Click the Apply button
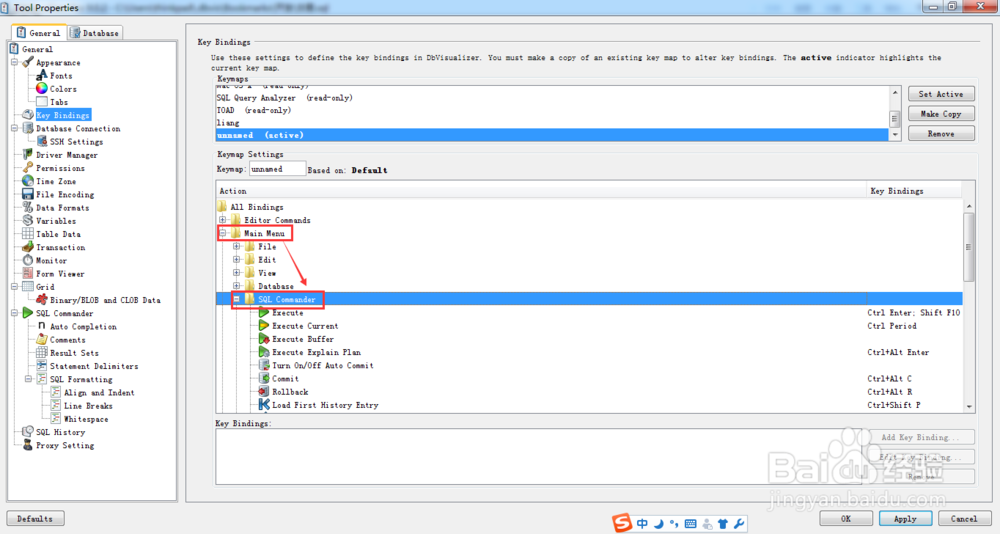The width and height of the screenshot is (1000, 534). [905, 519]
